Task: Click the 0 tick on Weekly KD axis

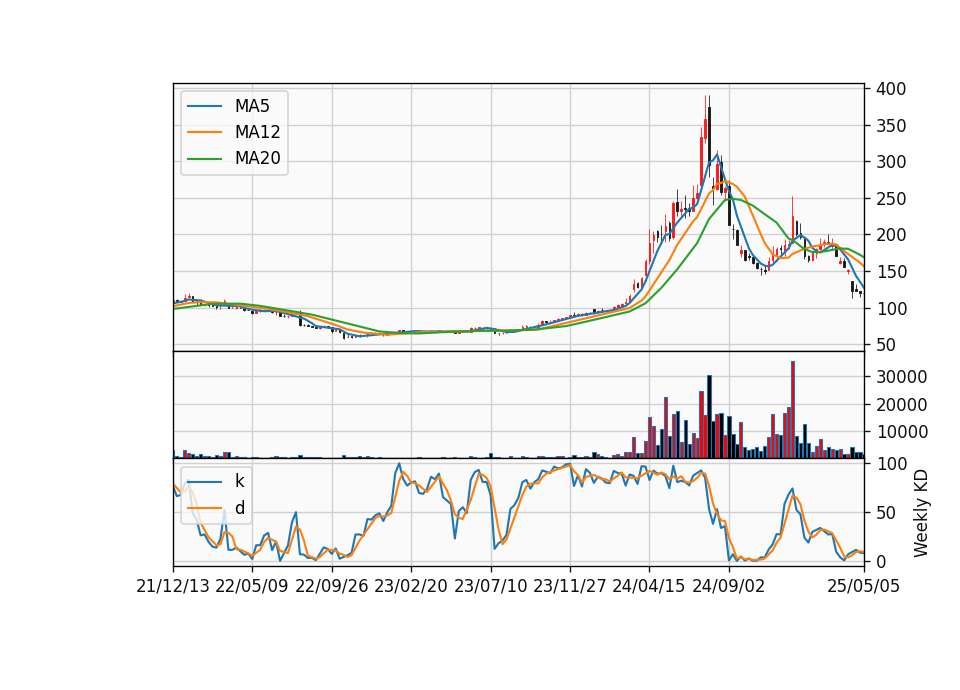Action: 880,561
